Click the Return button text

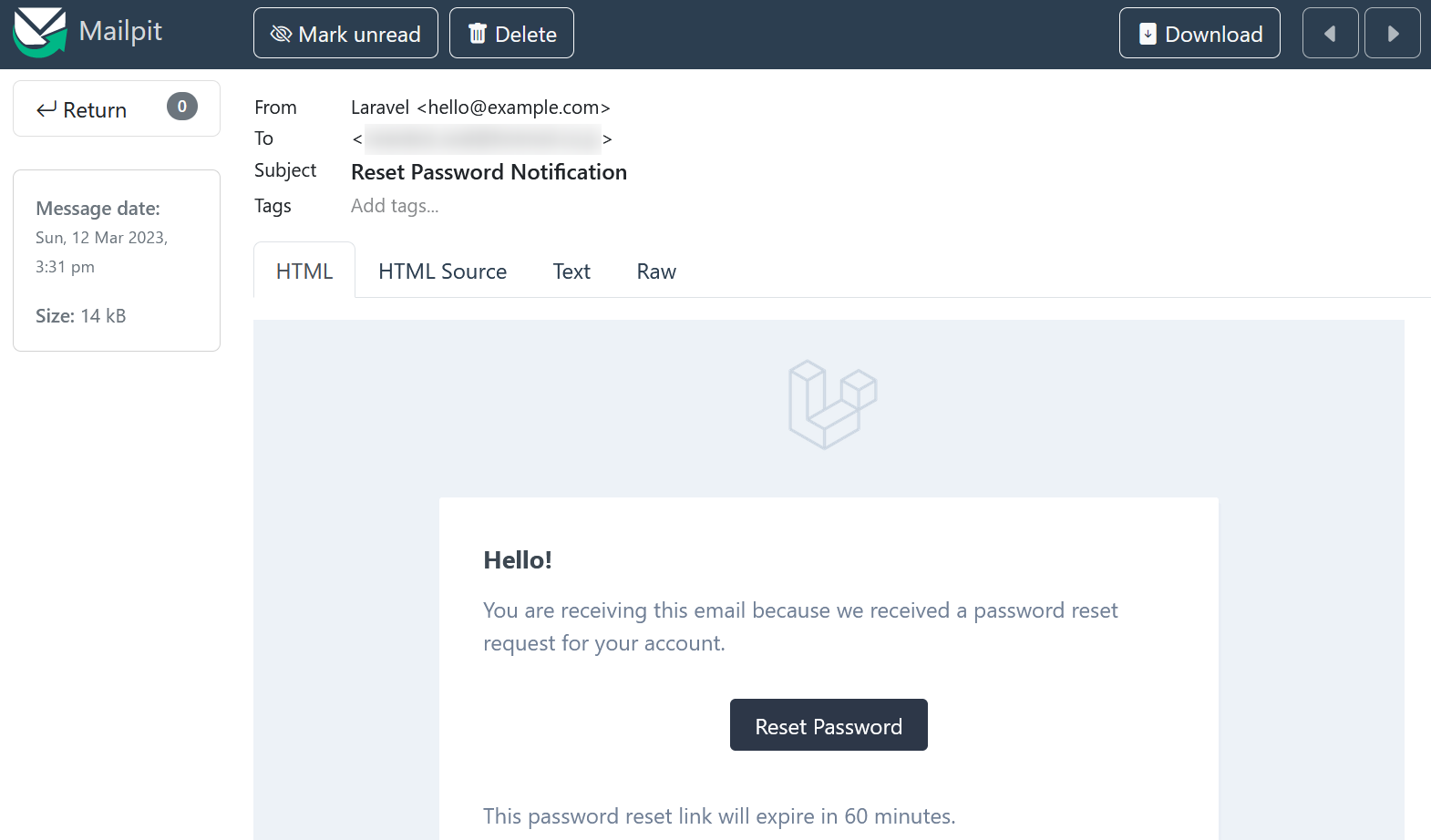(x=95, y=110)
